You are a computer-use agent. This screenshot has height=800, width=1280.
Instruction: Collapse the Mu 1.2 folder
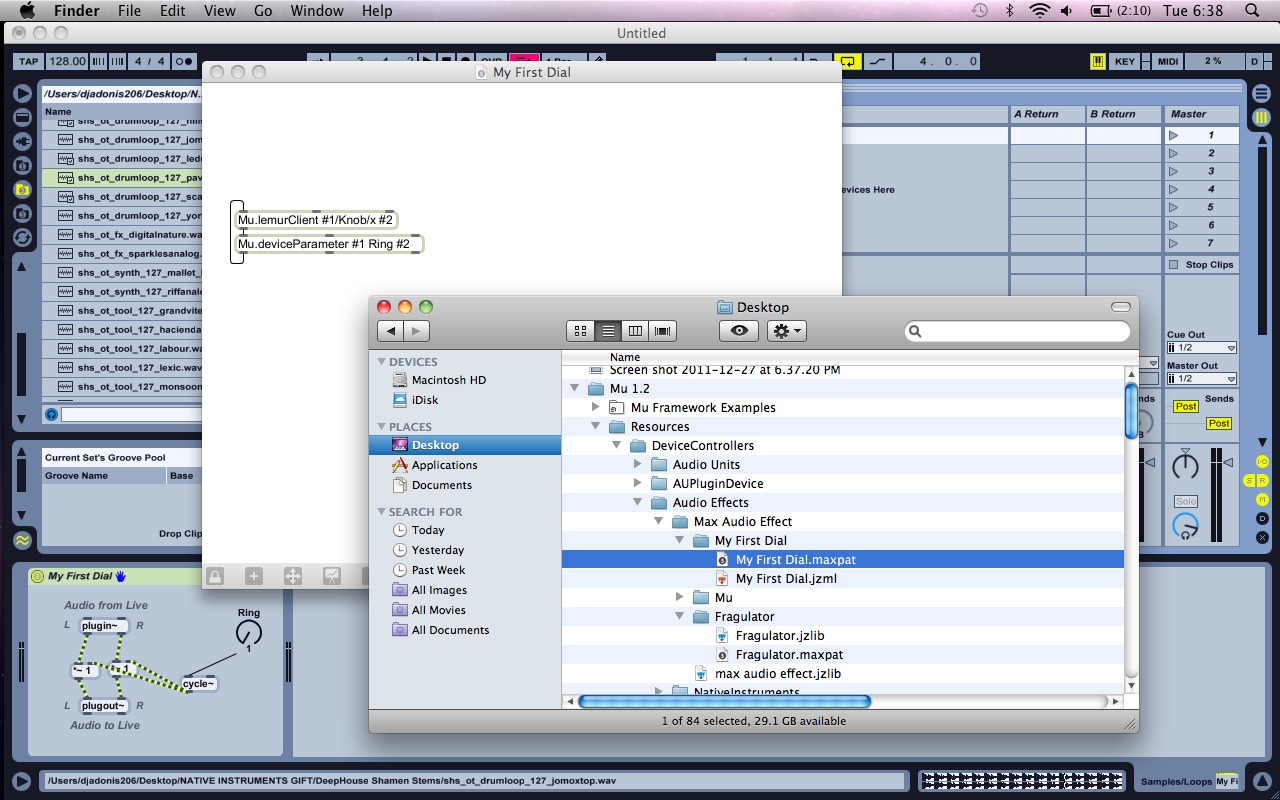pos(575,388)
